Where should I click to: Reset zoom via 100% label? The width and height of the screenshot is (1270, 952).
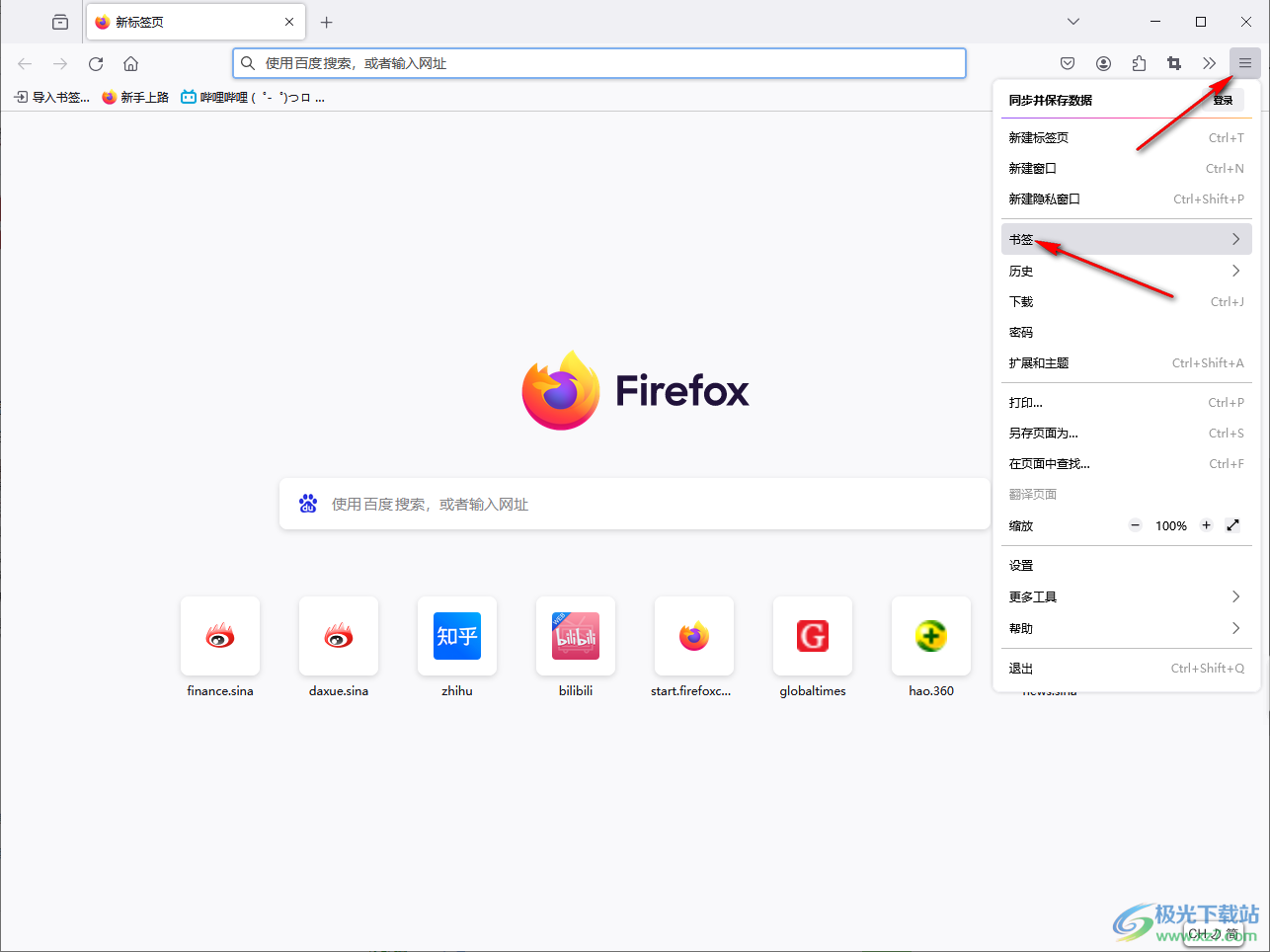pos(1171,525)
